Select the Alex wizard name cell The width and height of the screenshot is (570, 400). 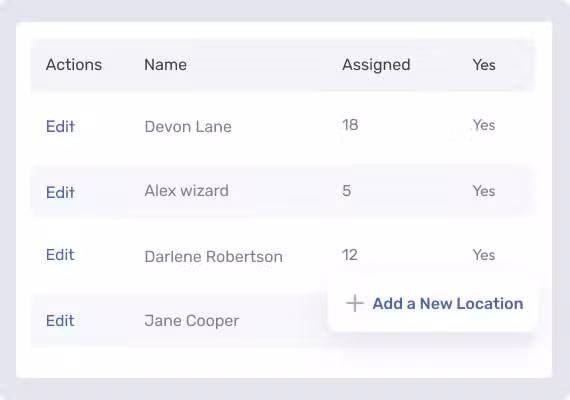tap(186, 191)
